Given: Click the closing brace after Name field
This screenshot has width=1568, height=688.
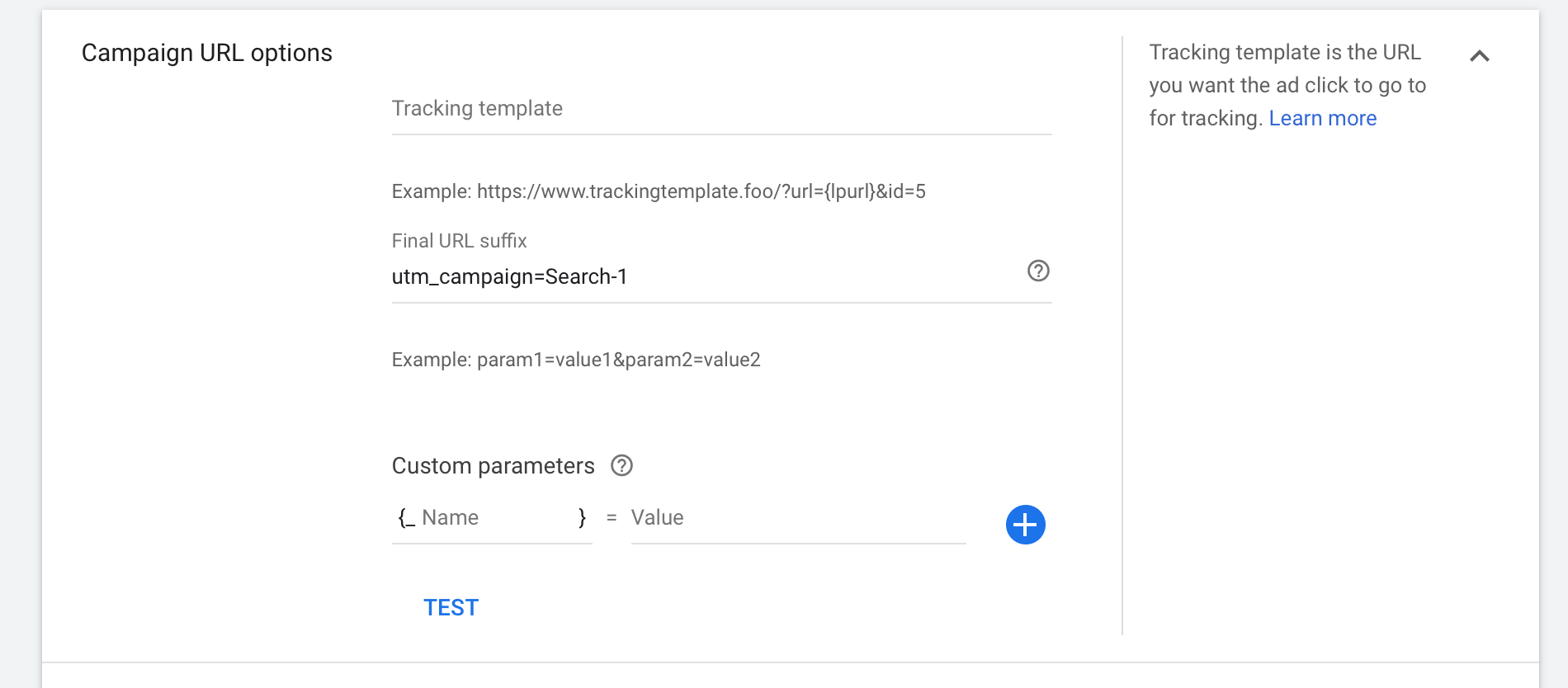Looking at the screenshot, I should pos(582,518).
